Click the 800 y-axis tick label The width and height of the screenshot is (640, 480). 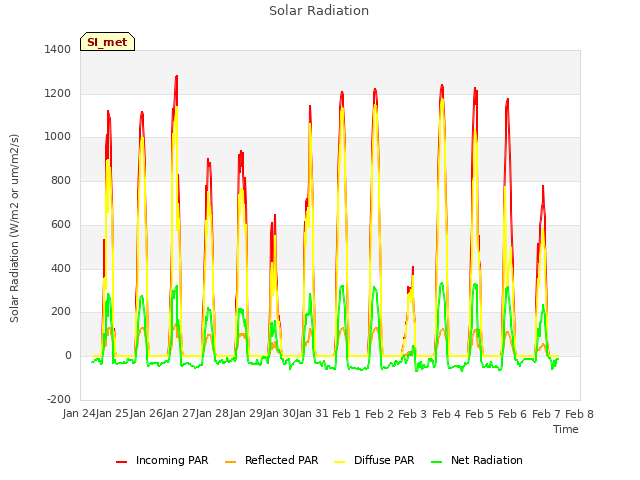[x=61, y=180]
